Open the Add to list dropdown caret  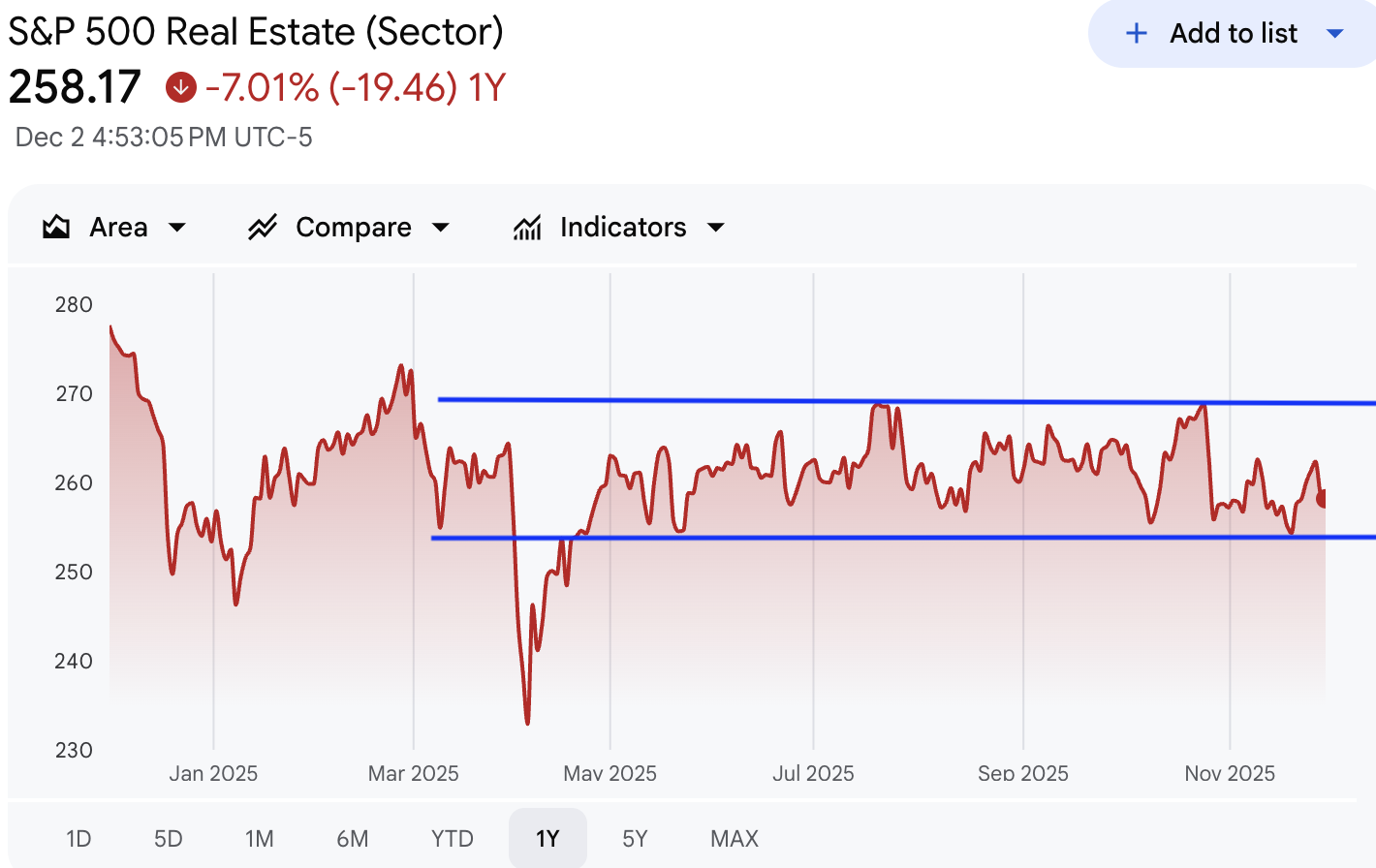pos(1335,34)
